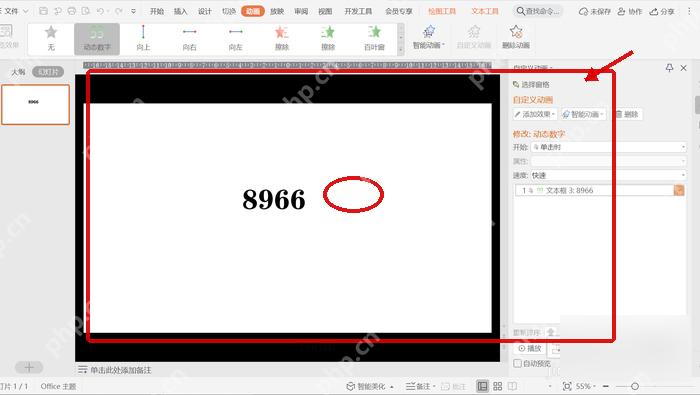The height and width of the screenshot is (395, 700).
Task: Toggle the 自动预览 checkbox
Action: click(x=517, y=363)
